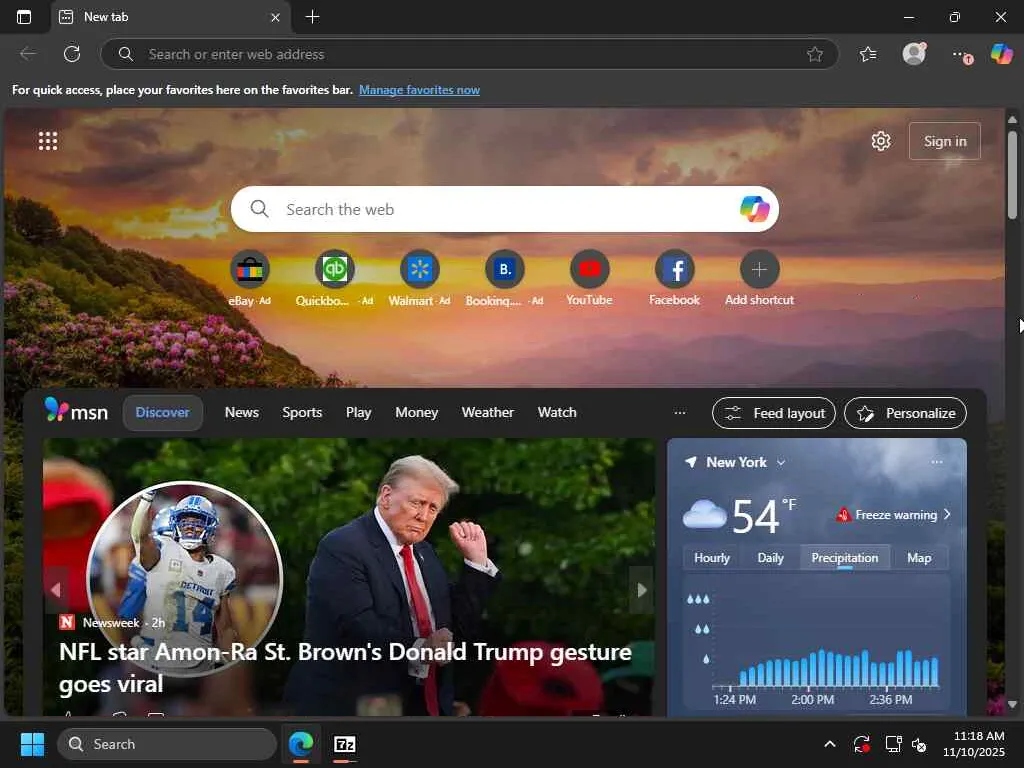Click the page vertical scrollbar thumb
The image size is (1024, 768).
pos(1012,174)
